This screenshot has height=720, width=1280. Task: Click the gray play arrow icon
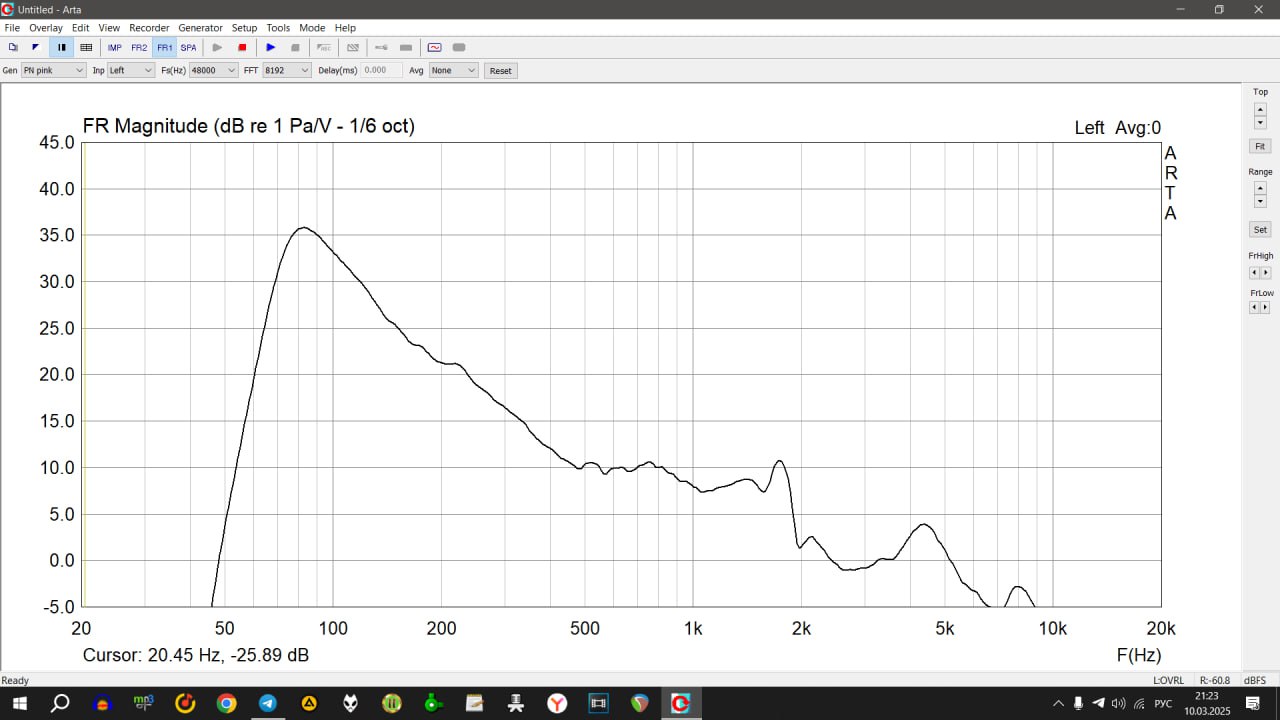[217, 47]
